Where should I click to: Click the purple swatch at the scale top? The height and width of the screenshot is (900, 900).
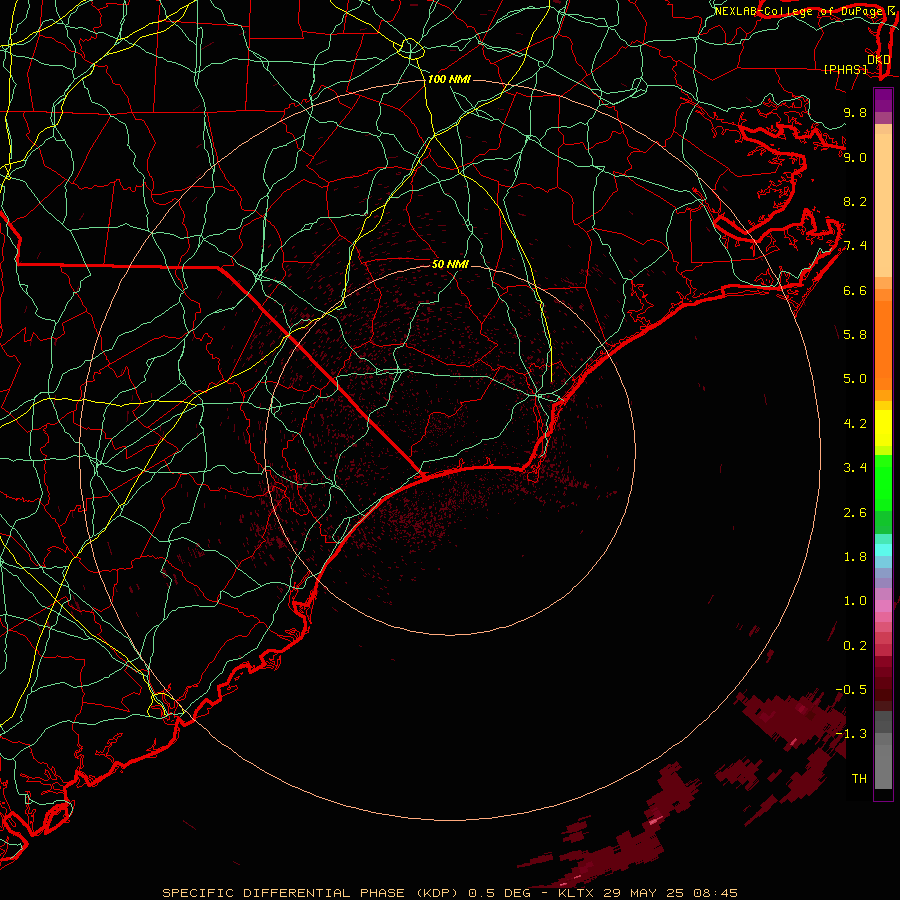click(x=883, y=100)
